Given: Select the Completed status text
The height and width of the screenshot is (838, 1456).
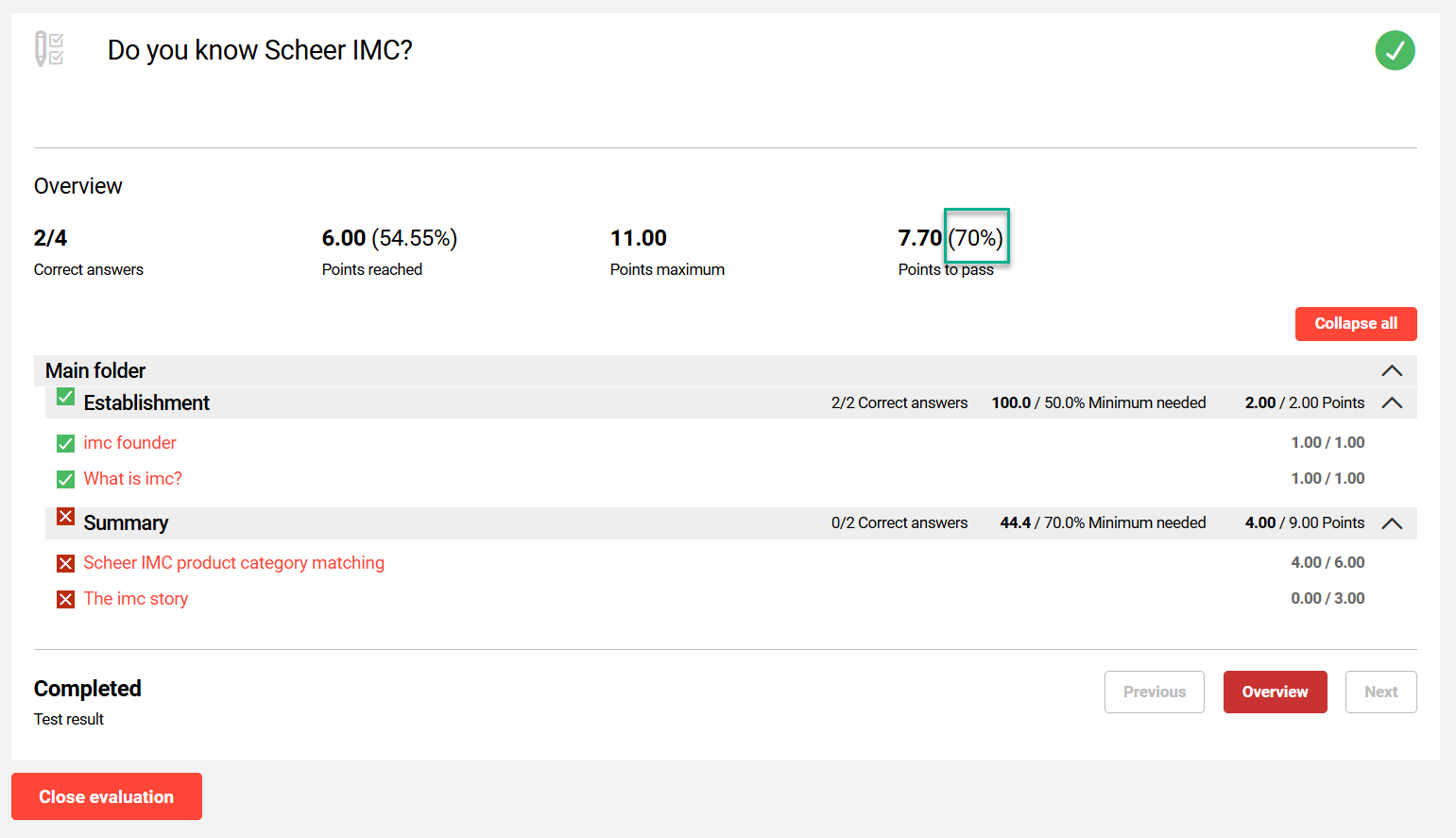Looking at the screenshot, I should tap(88, 689).
